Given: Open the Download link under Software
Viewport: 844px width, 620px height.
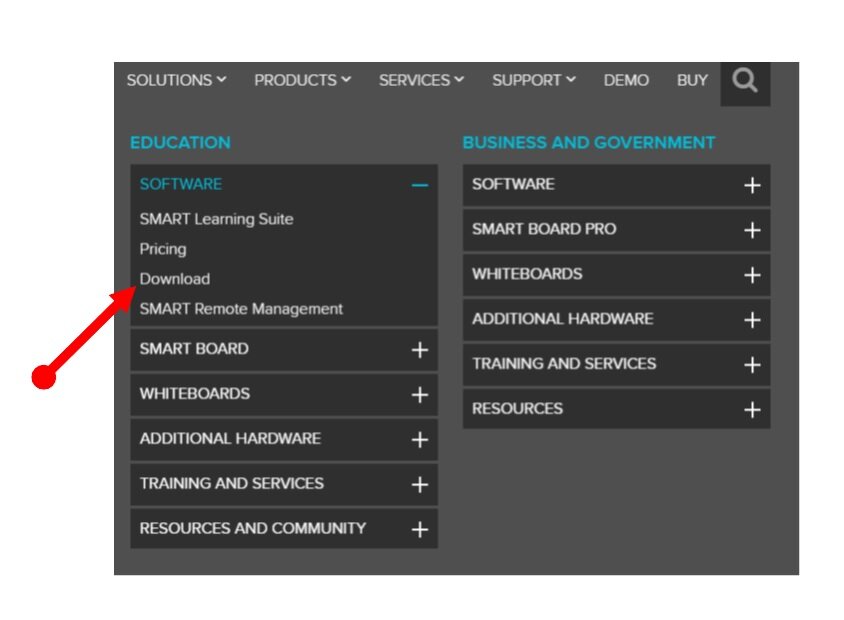Looking at the screenshot, I should [x=175, y=279].
